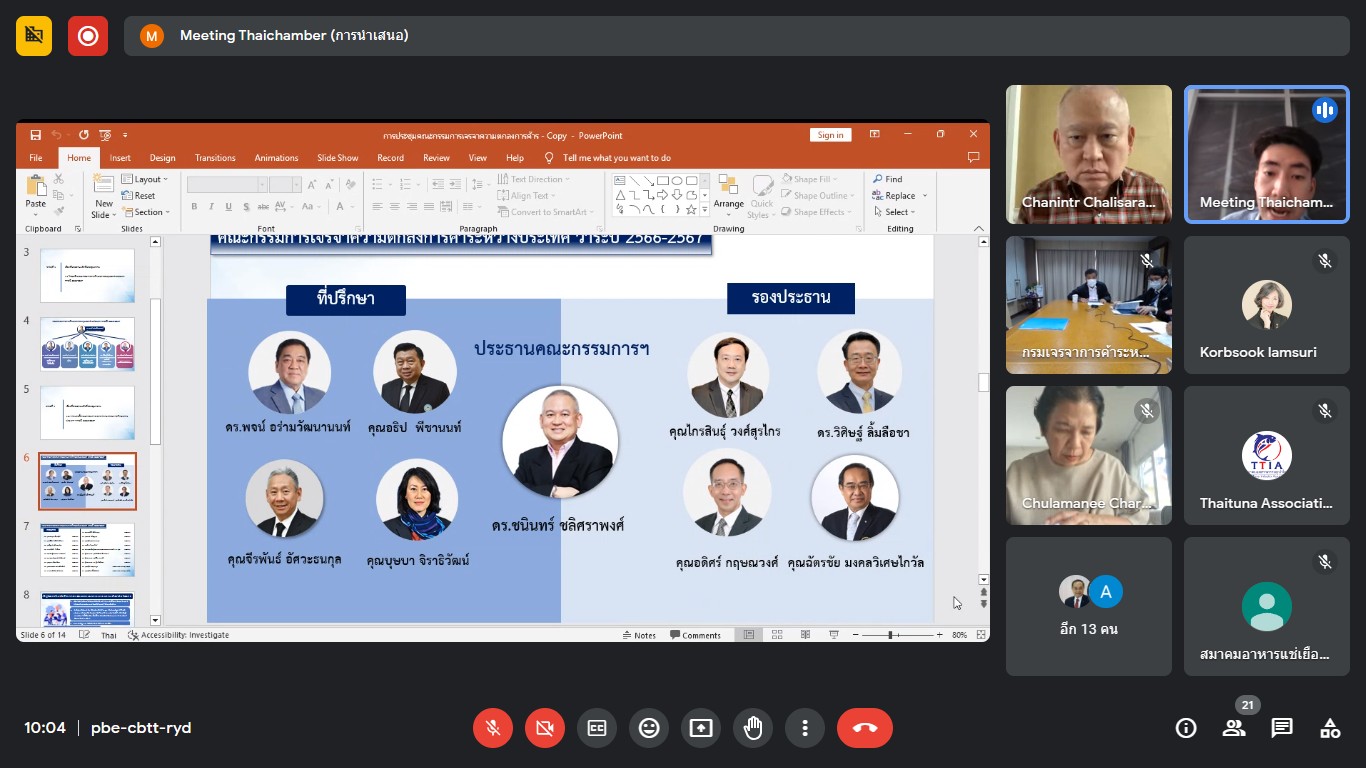
Task: Open the activities shapes icon
Action: pyautogui.click(x=1330, y=728)
